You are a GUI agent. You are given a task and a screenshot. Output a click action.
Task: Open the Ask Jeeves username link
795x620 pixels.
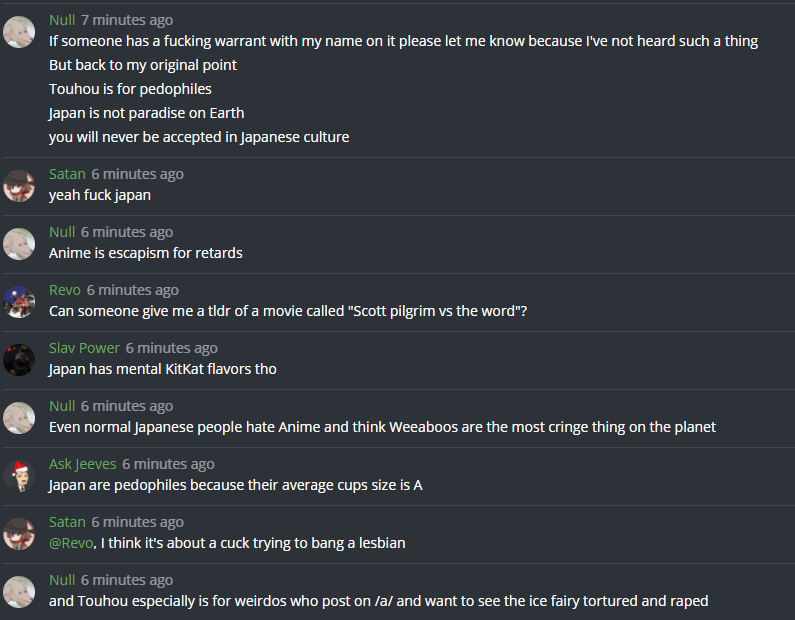82,464
